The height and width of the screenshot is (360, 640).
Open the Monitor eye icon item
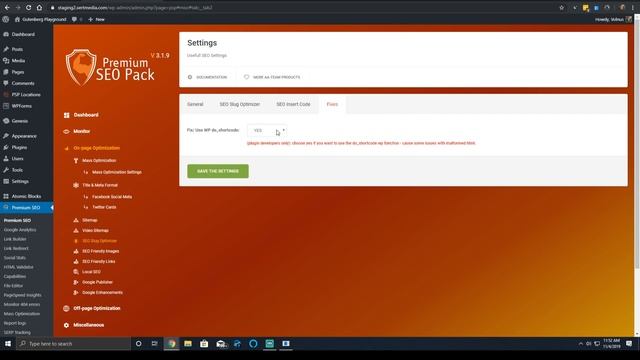(67, 131)
